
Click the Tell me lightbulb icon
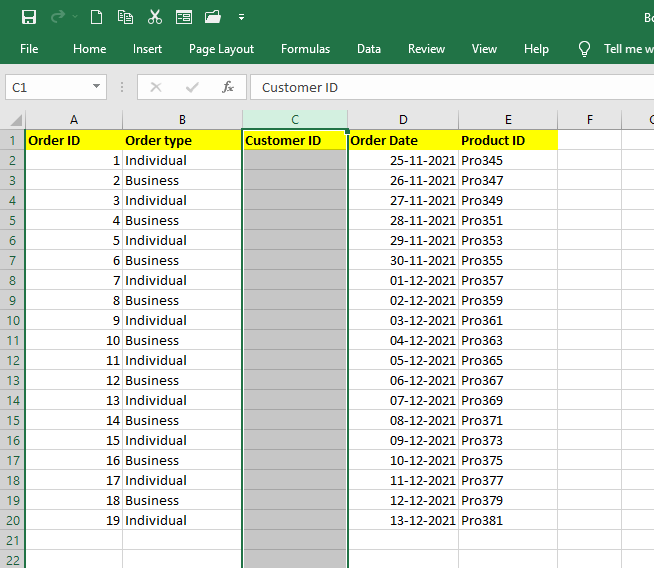[x=585, y=49]
